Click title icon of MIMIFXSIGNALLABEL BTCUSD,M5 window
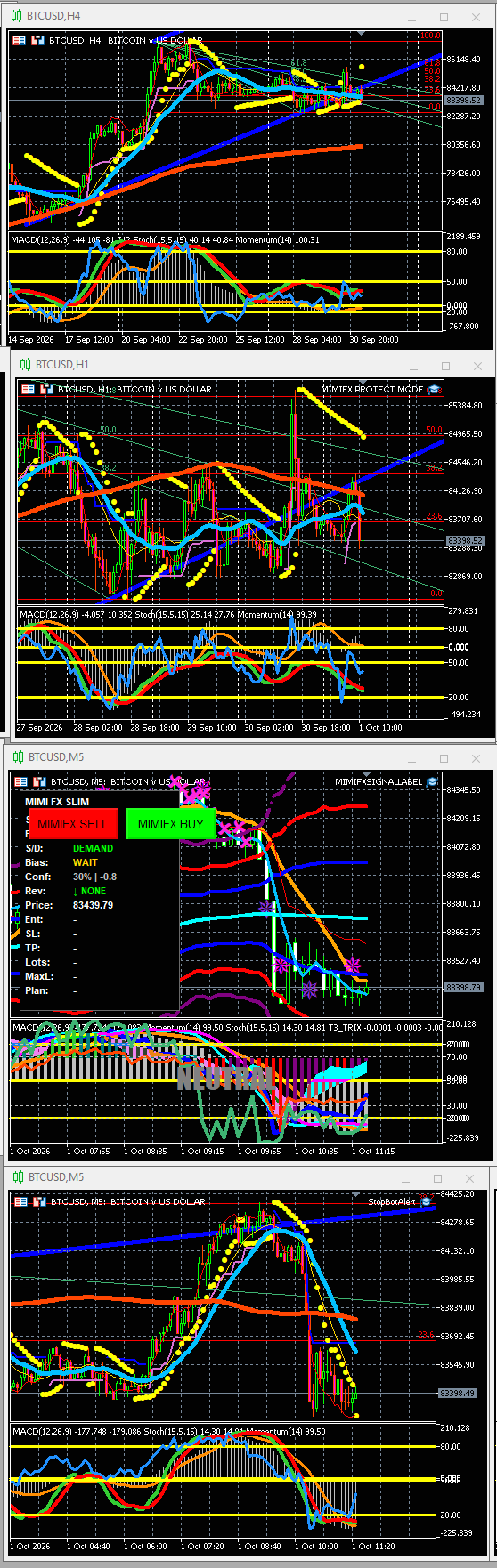The width and height of the screenshot is (497, 1568). point(18,756)
